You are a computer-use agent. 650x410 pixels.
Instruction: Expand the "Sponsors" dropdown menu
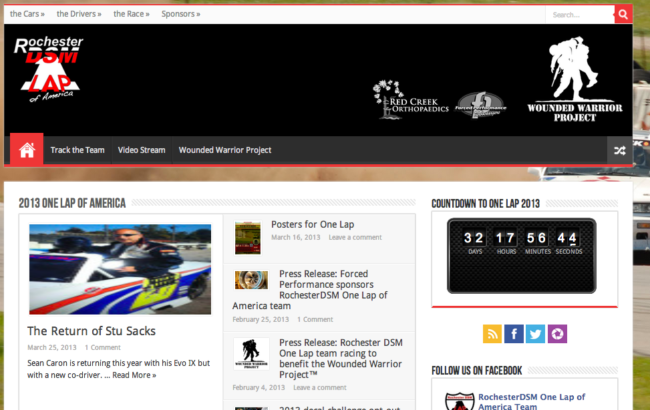[180, 15]
